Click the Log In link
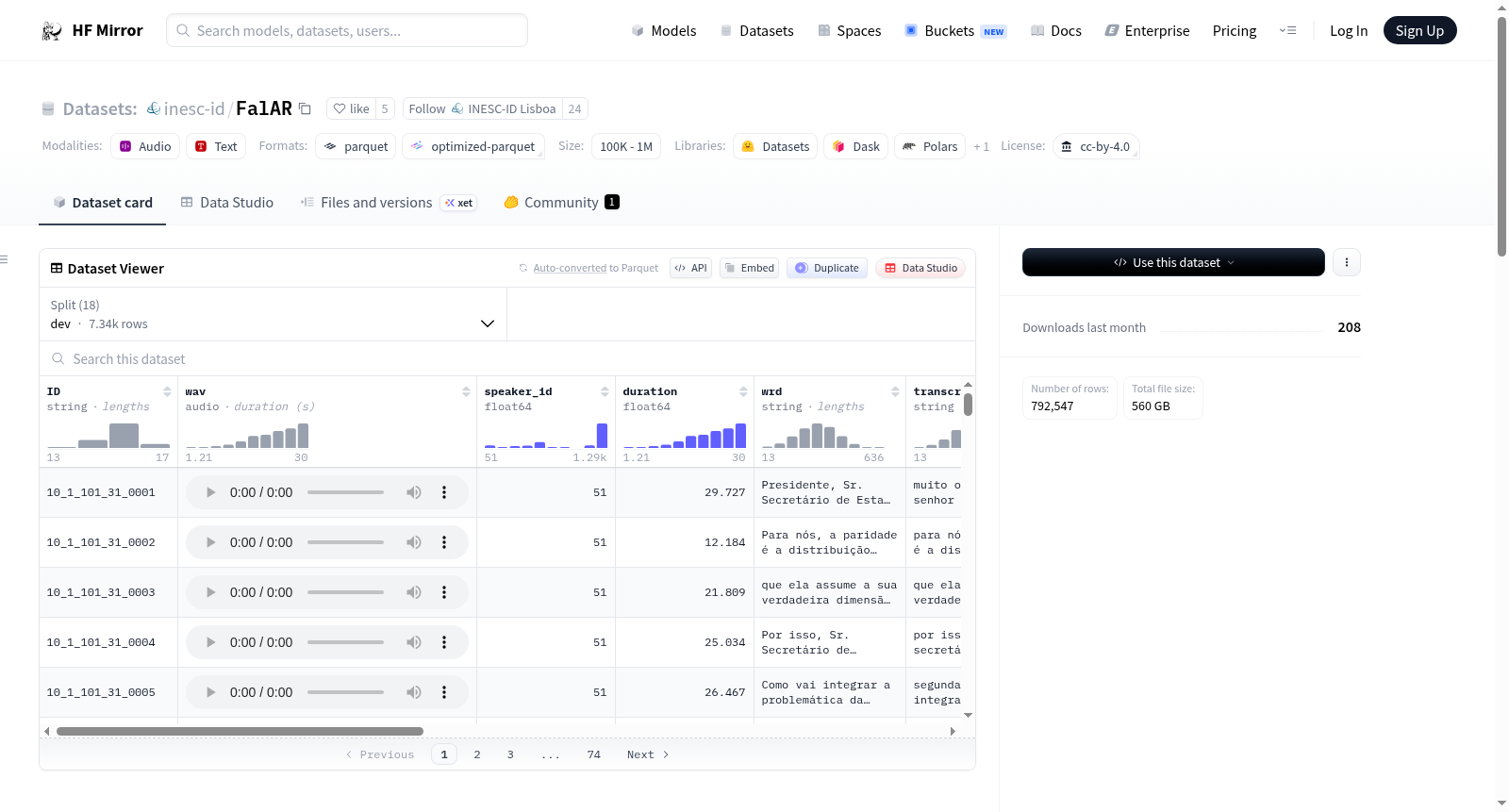The image size is (1509, 812). pos(1349,31)
